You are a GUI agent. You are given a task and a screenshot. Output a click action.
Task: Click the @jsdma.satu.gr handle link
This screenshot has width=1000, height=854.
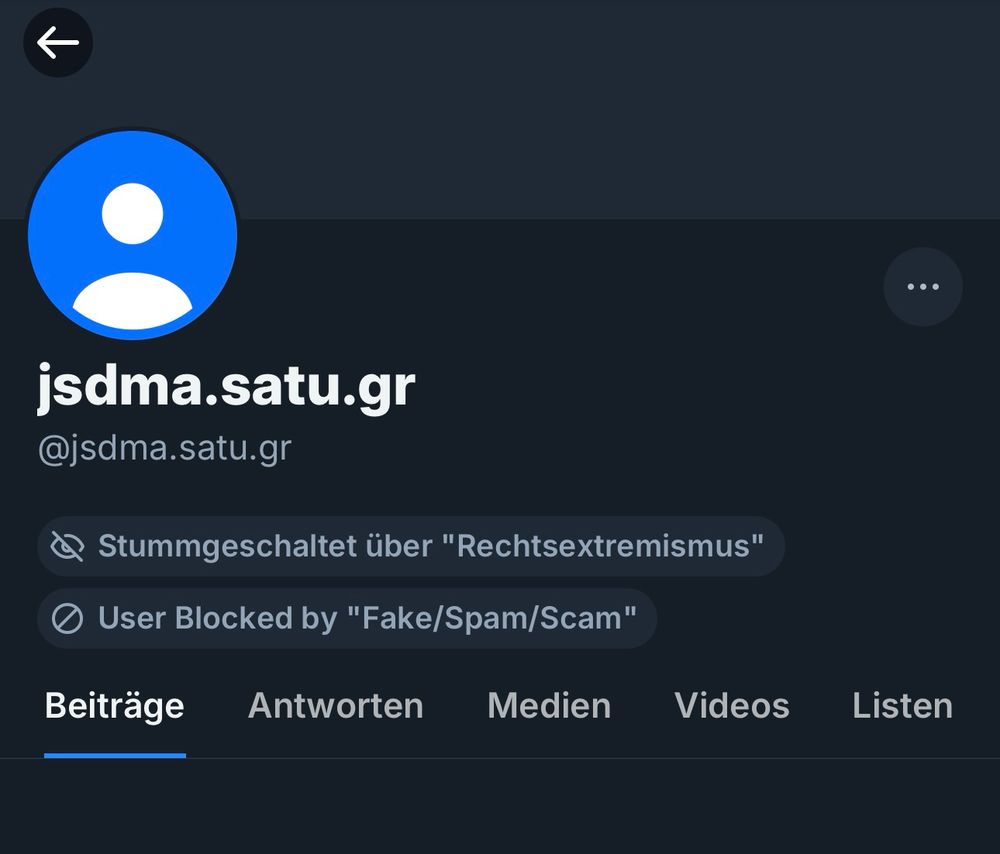point(163,447)
